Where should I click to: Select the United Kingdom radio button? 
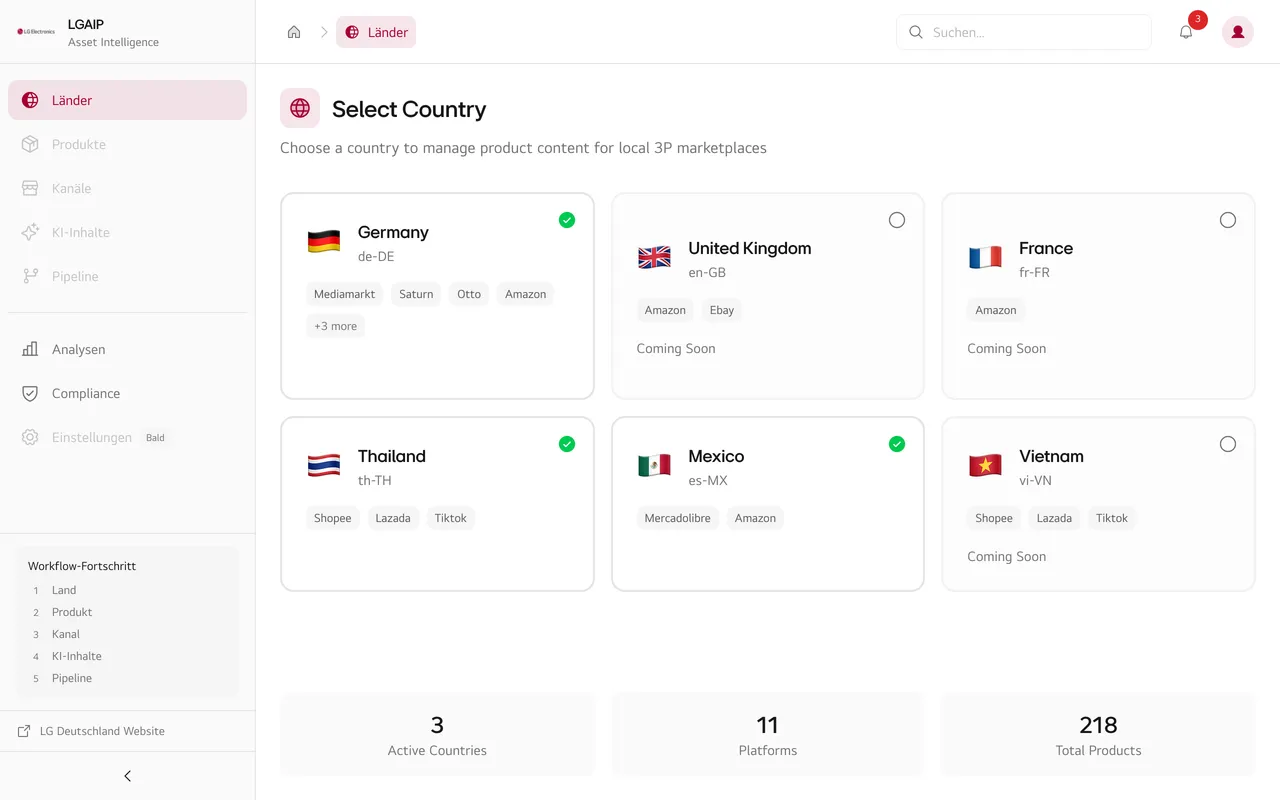point(897,220)
